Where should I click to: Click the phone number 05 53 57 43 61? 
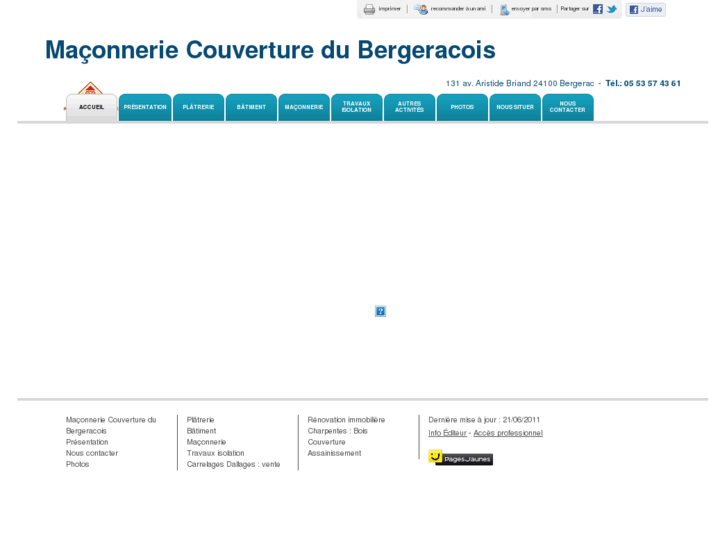[652, 83]
